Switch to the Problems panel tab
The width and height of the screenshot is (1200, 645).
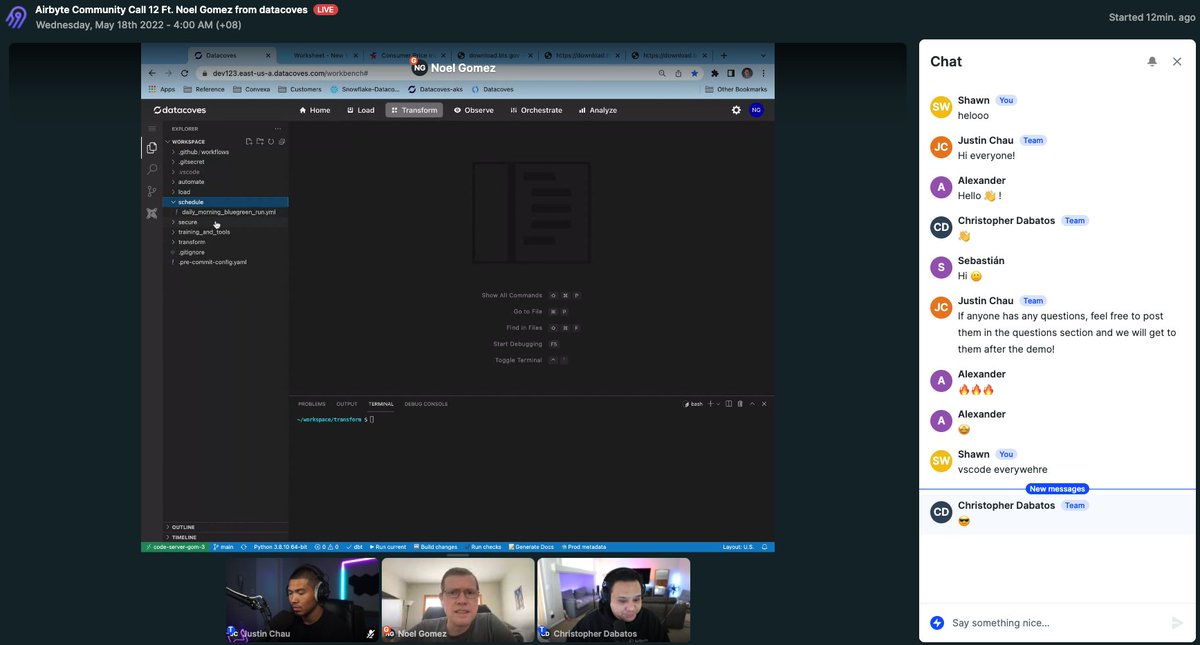(312, 404)
